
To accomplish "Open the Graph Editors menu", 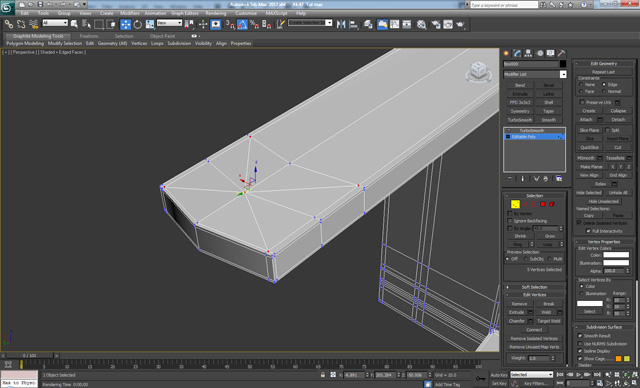I will pos(184,13).
